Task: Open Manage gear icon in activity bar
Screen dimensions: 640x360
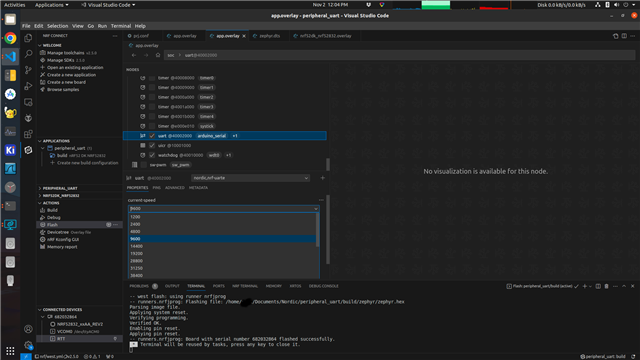Action: coord(28,345)
